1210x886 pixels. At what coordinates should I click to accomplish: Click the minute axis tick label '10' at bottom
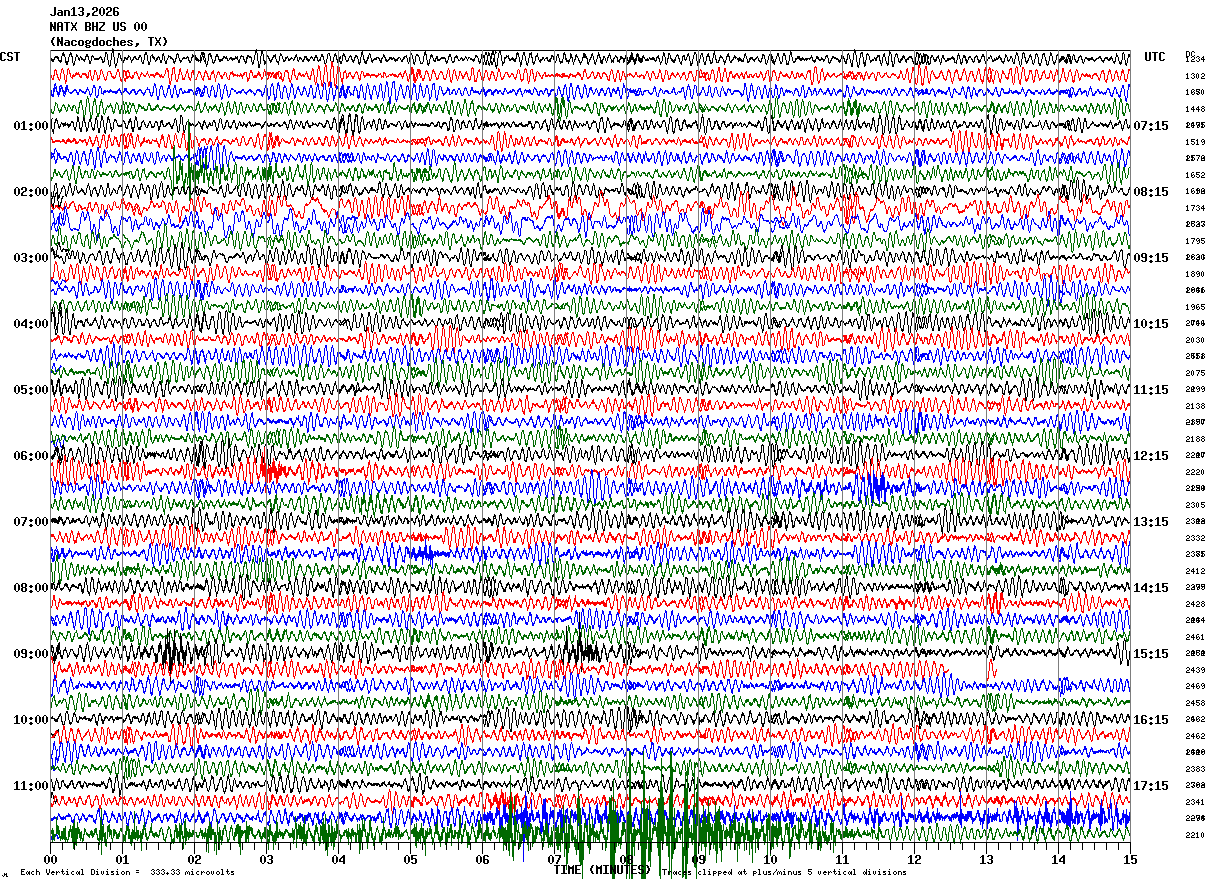tap(770, 859)
